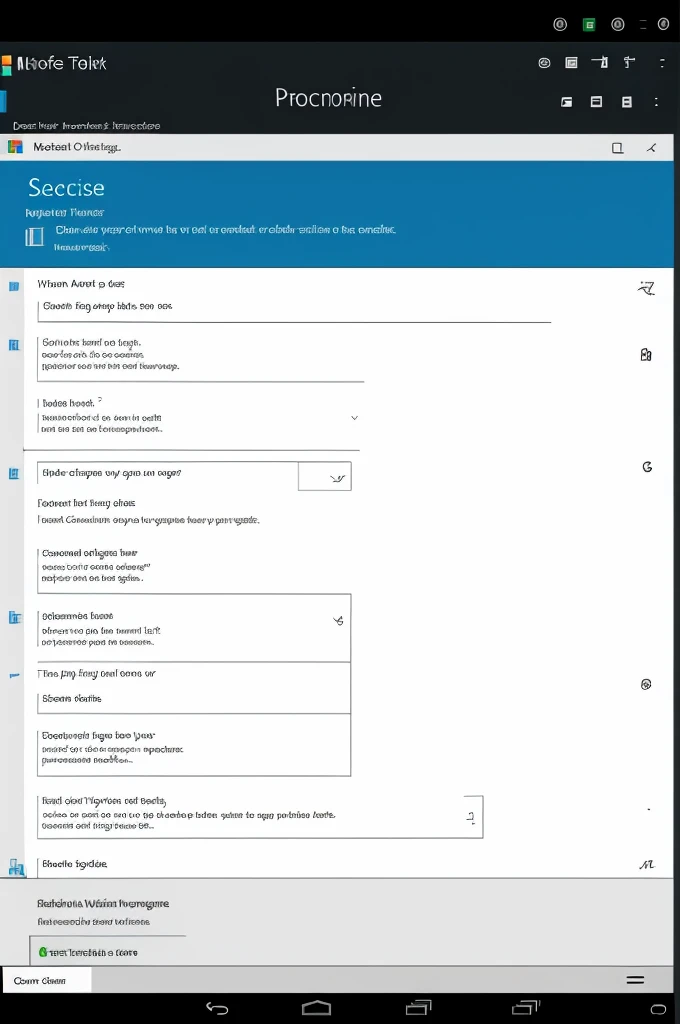Viewport: 680px width, 1024px height.
Task: Click the 'Meteat Otheltagg.' window title
Action: coord(76,147)
